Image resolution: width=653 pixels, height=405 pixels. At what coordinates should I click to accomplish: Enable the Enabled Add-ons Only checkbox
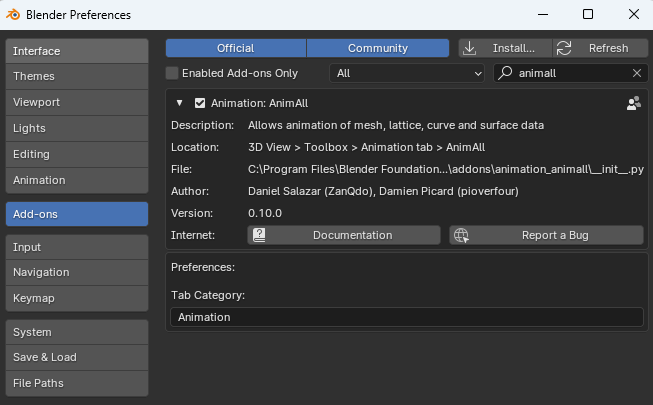tap(172, 73)
